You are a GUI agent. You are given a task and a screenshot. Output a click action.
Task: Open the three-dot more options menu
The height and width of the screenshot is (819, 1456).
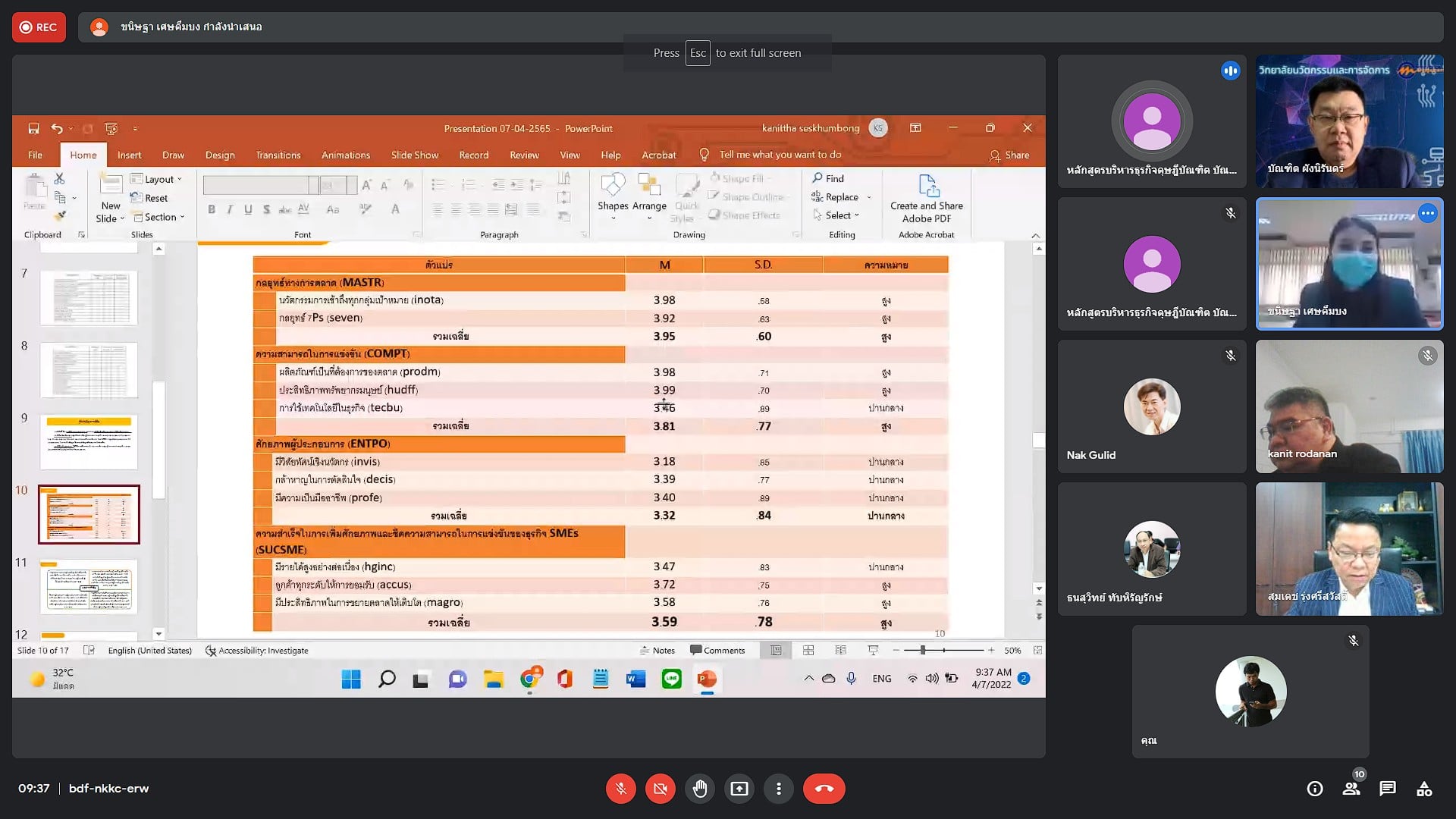778,789
